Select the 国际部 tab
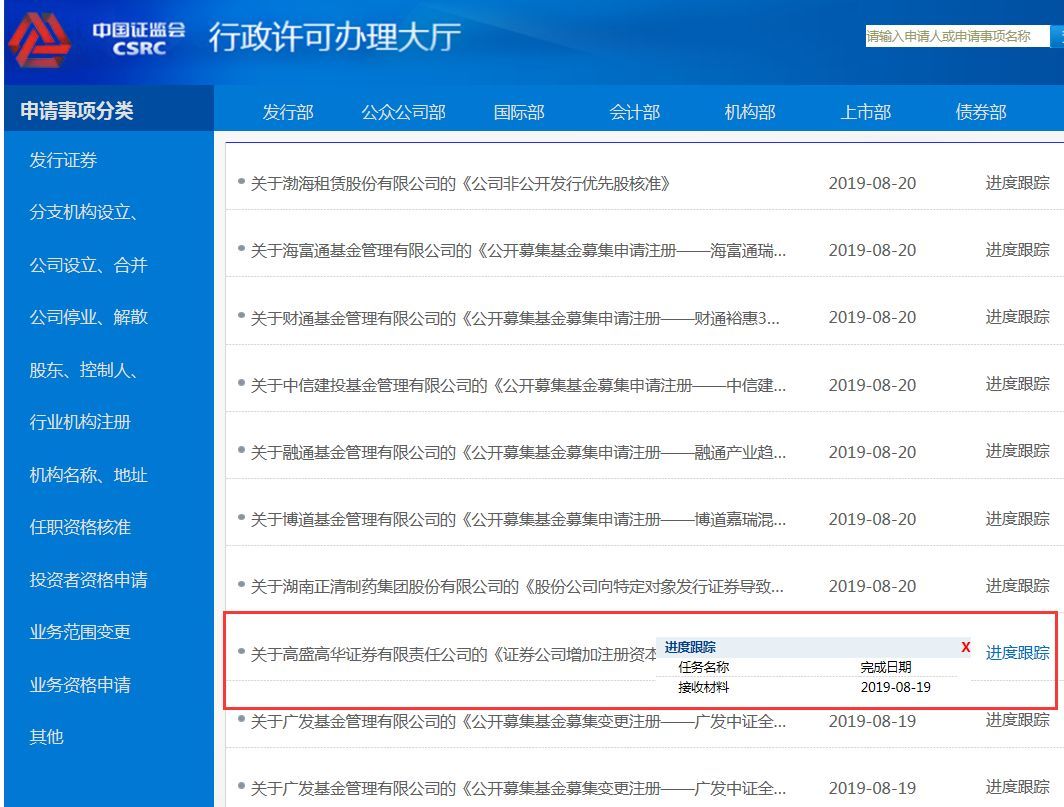 coord(519,112)
